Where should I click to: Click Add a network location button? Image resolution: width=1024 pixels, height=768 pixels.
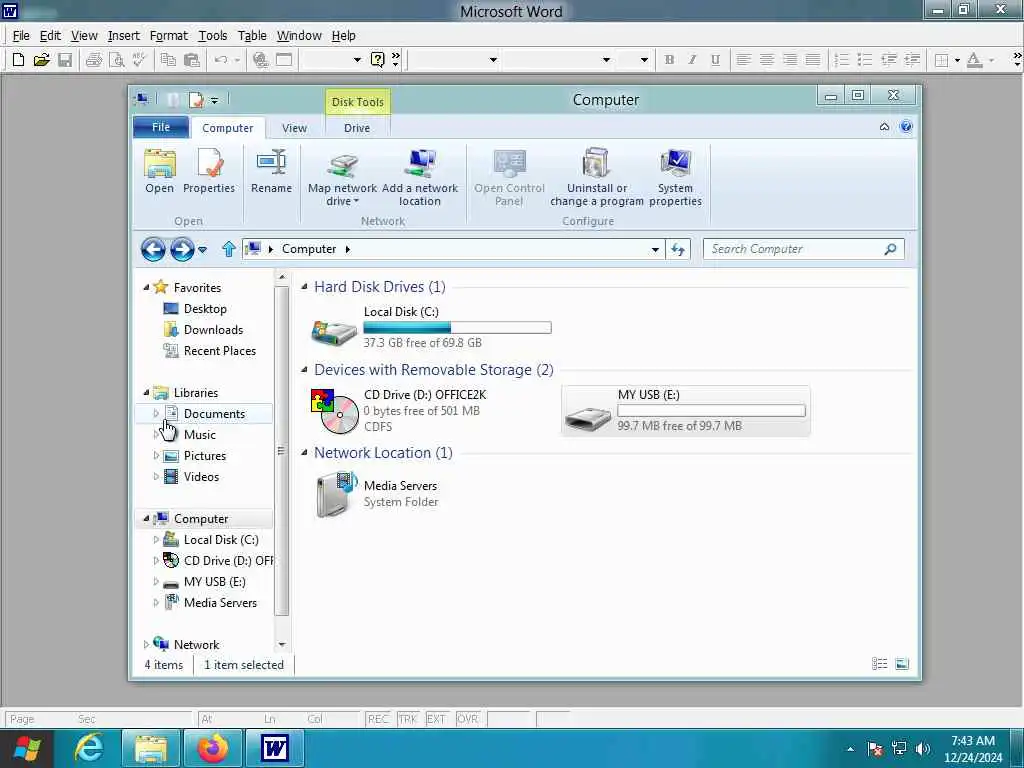point(420,178)
